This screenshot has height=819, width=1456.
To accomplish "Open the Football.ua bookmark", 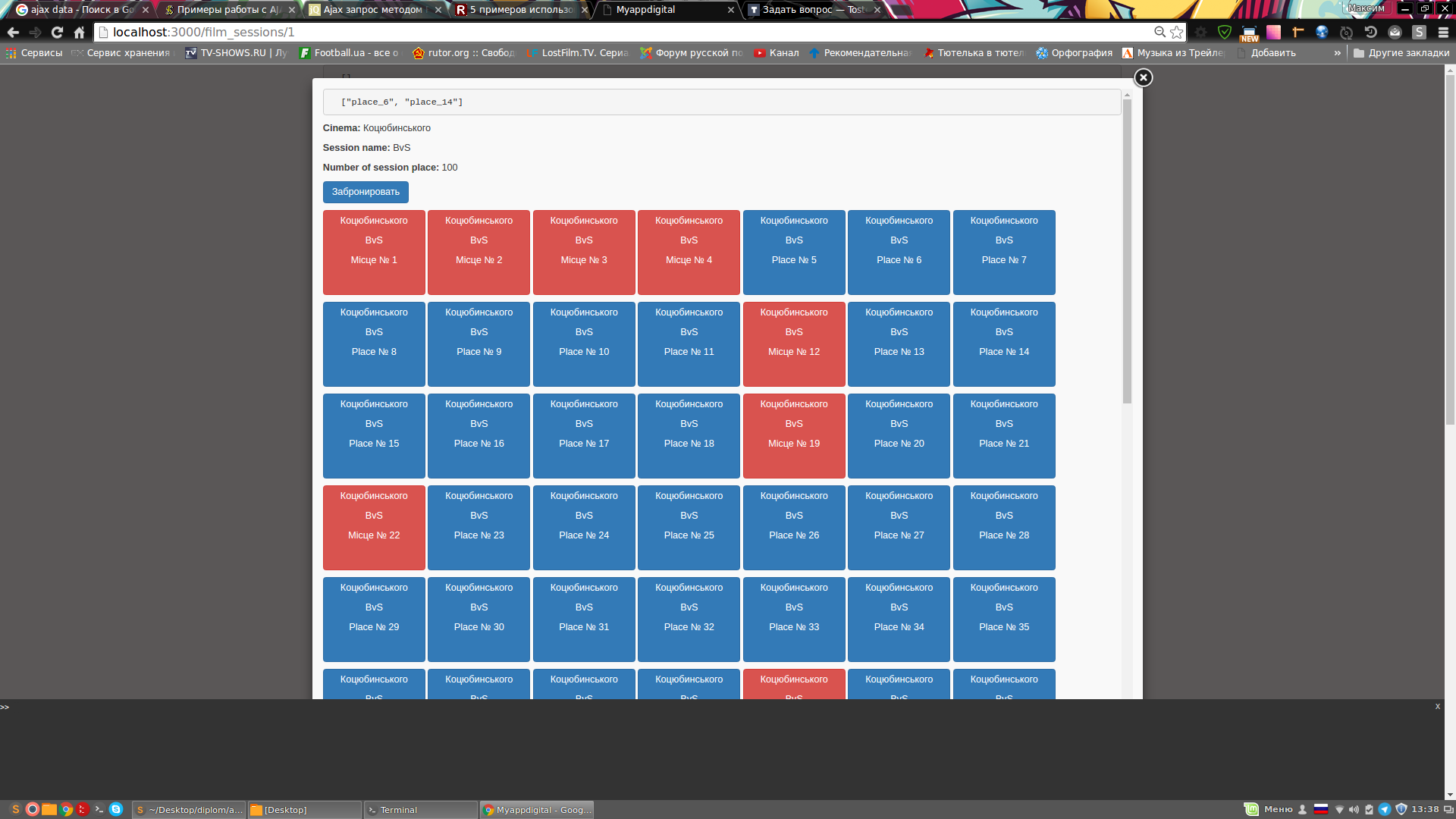I will tap(349, 53).
